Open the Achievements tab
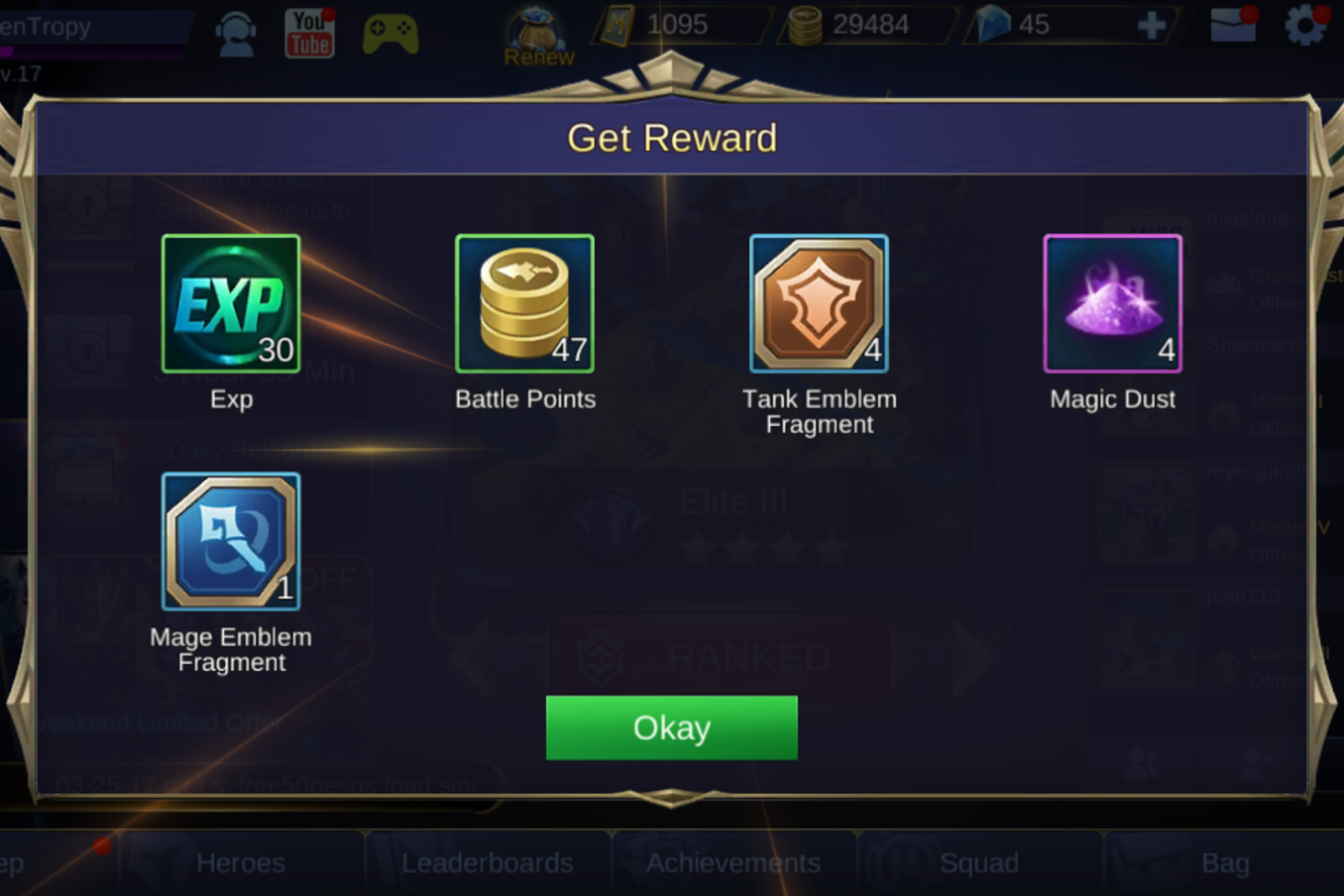The width and height of the screenshot is (1344, 896). 733,863
